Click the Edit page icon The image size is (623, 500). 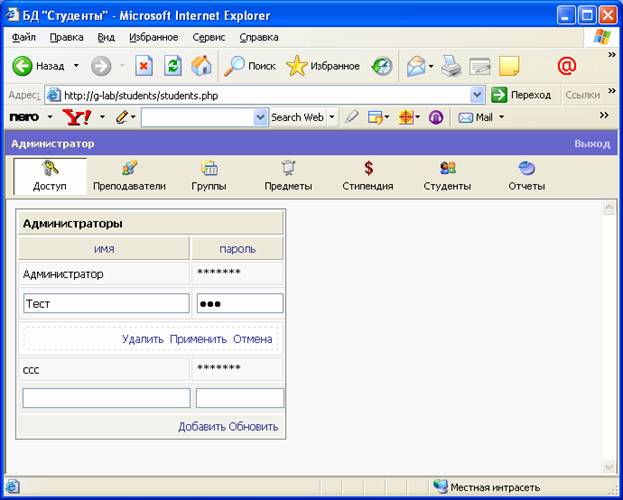pos(480,66)
